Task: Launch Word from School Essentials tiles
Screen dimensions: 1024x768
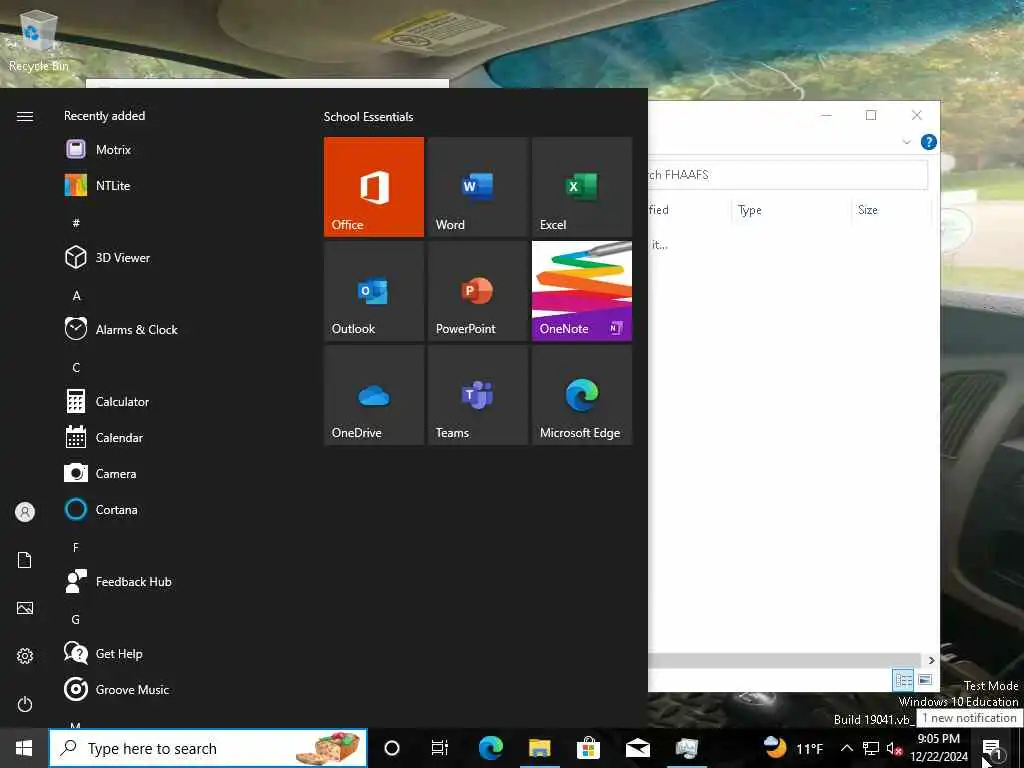Action: click(477, 187)
